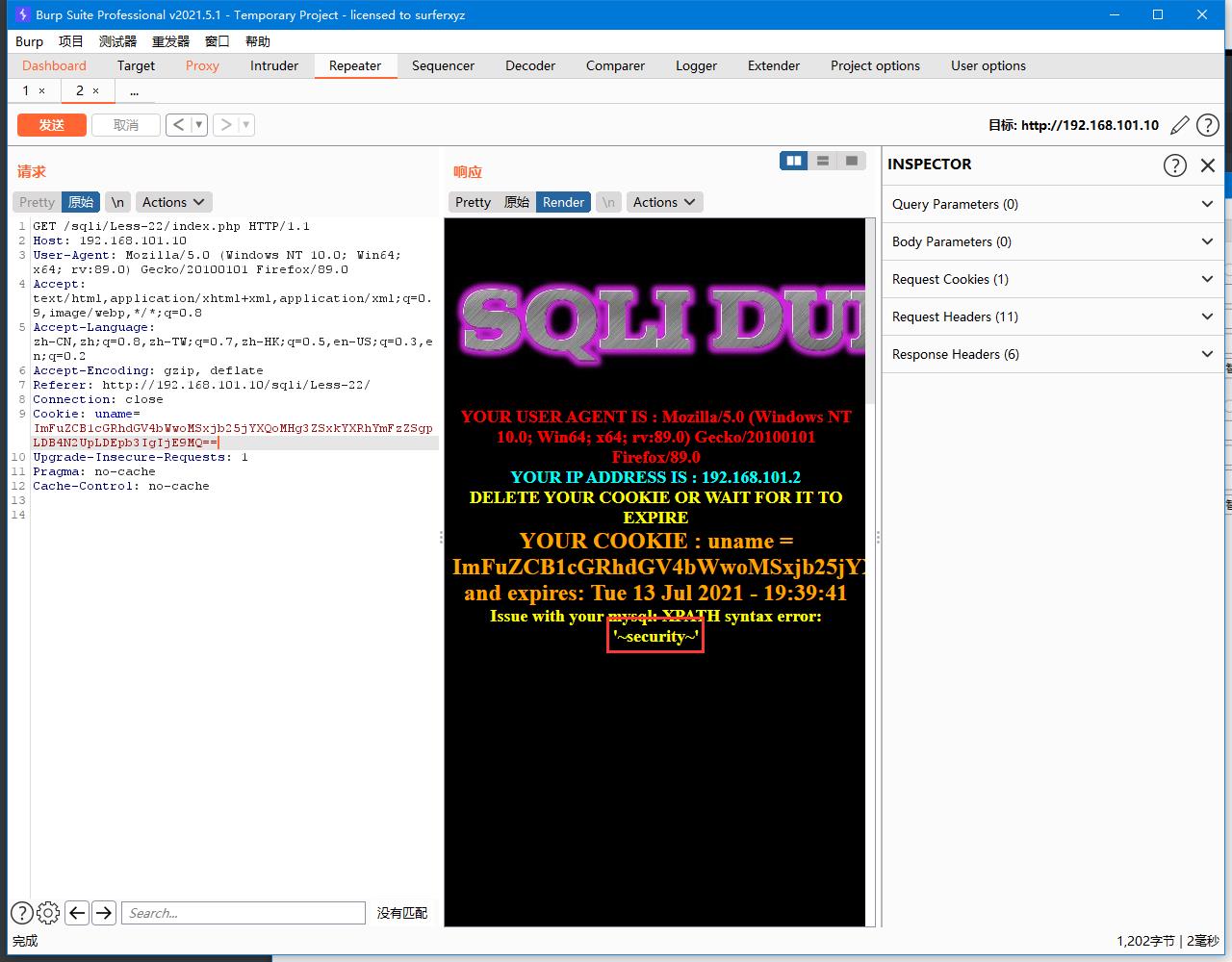
Task: Switch to the Sequencer tab
Action: [443, 65]
